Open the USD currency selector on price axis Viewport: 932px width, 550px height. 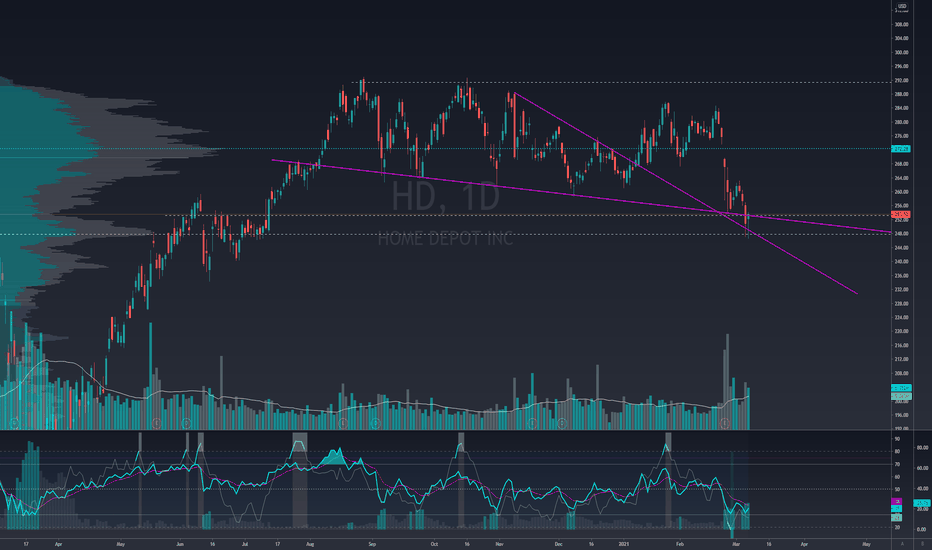tap(902, 7)
